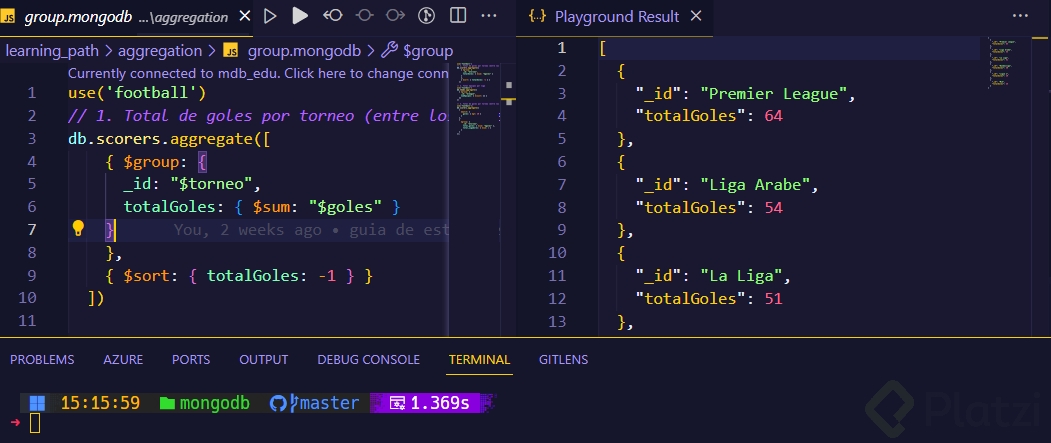The width and height of the screenshot is (1051, 443).
Task: Select the Playground Result tab
Action: pos(615,17)
